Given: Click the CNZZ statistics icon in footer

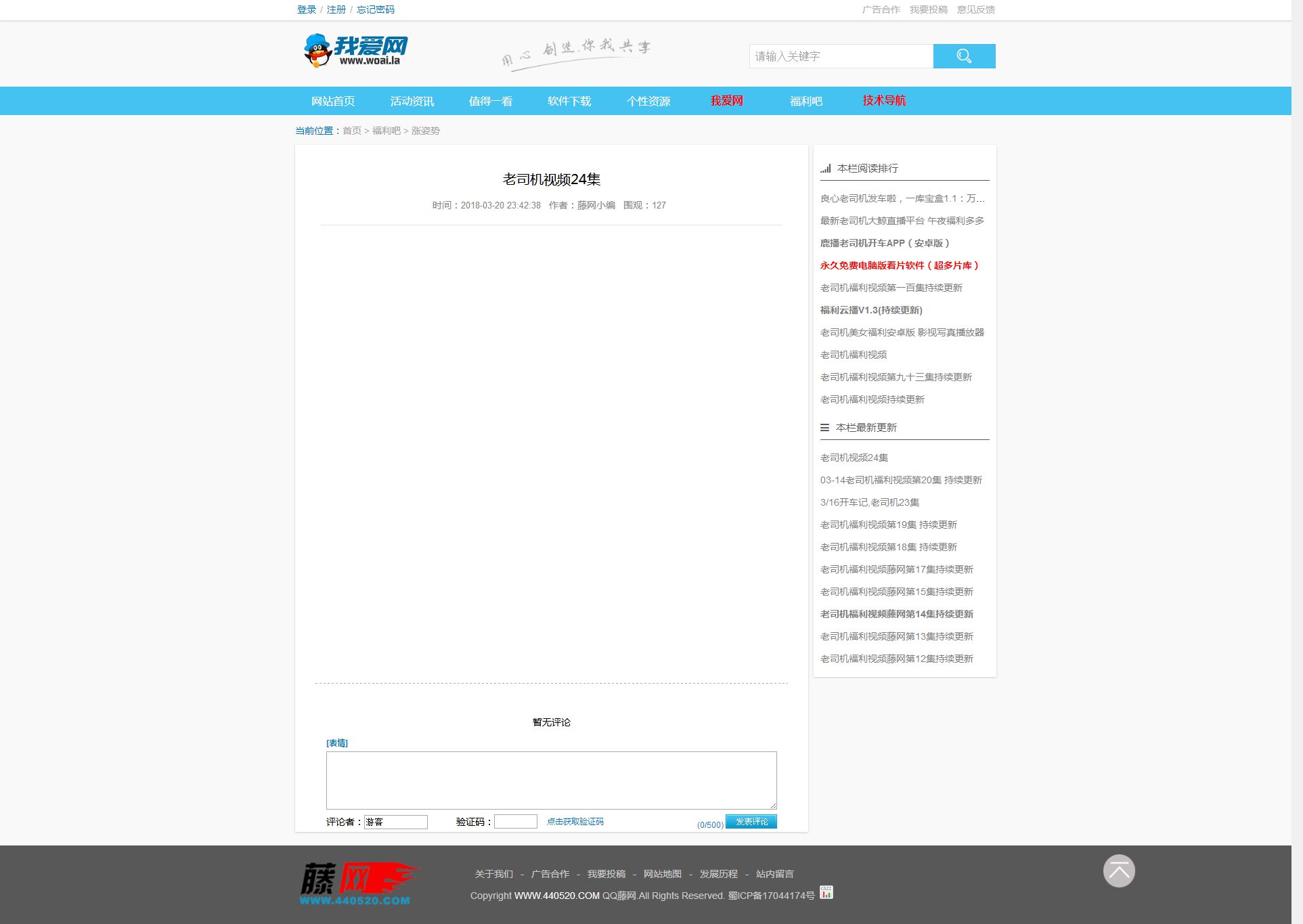Looking at the screenshot, I should [x=826, y=892].
